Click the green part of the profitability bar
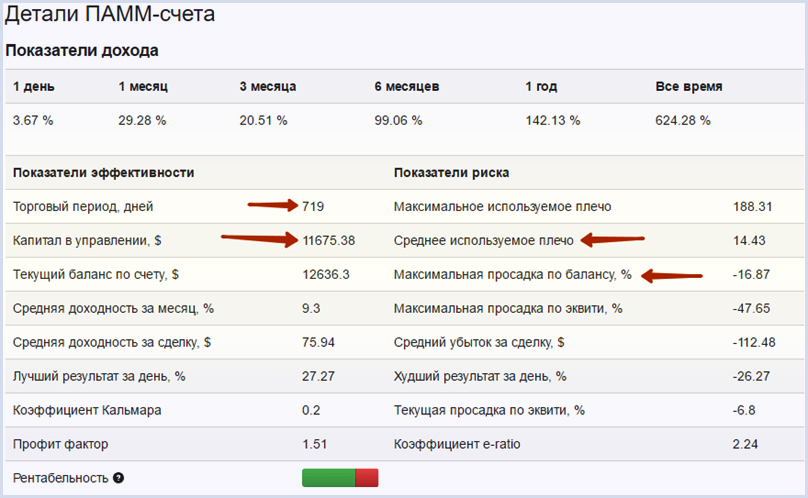 pyautogui.click(x=328, y=478)
